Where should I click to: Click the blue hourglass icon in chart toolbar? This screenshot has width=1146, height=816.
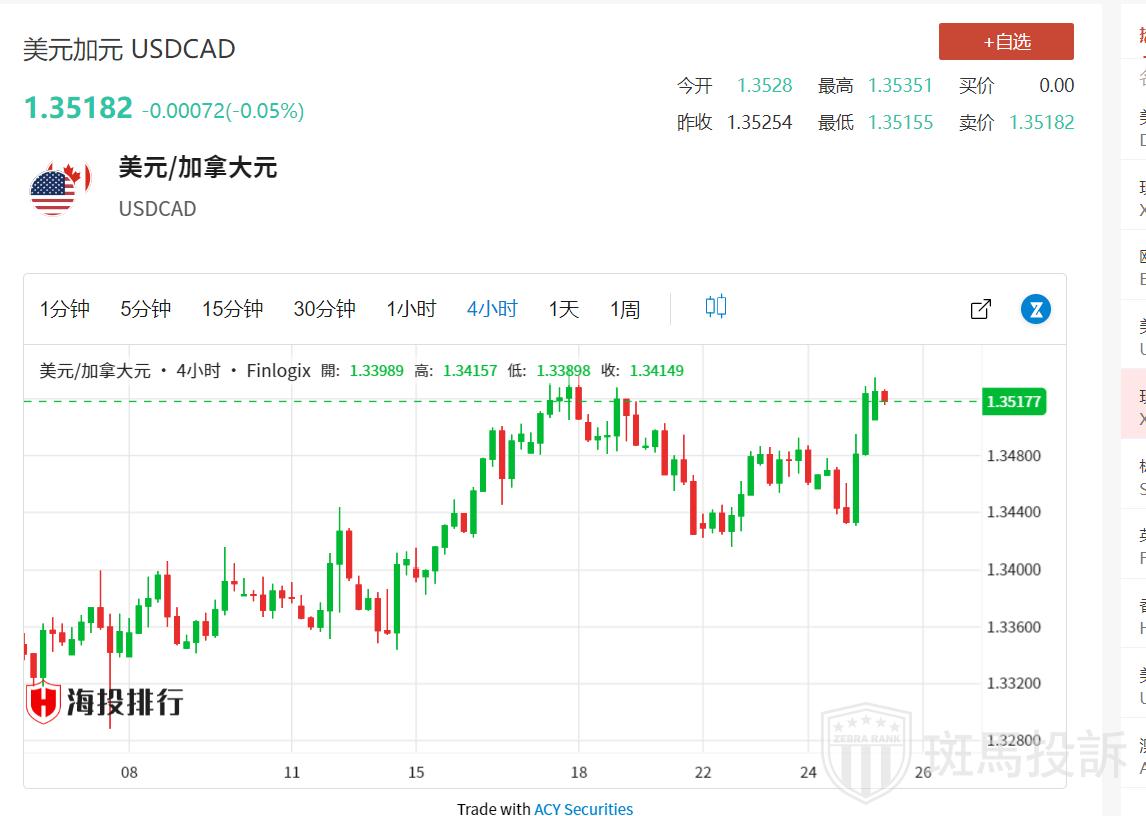point(1036,309)
